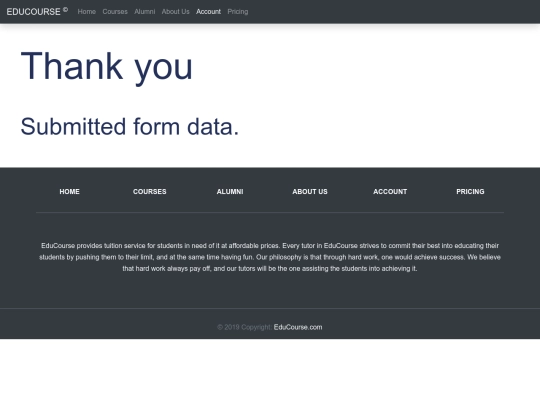Open the footer COURSES link
This screenshot has height=405, width=540.
pos(149,191)
